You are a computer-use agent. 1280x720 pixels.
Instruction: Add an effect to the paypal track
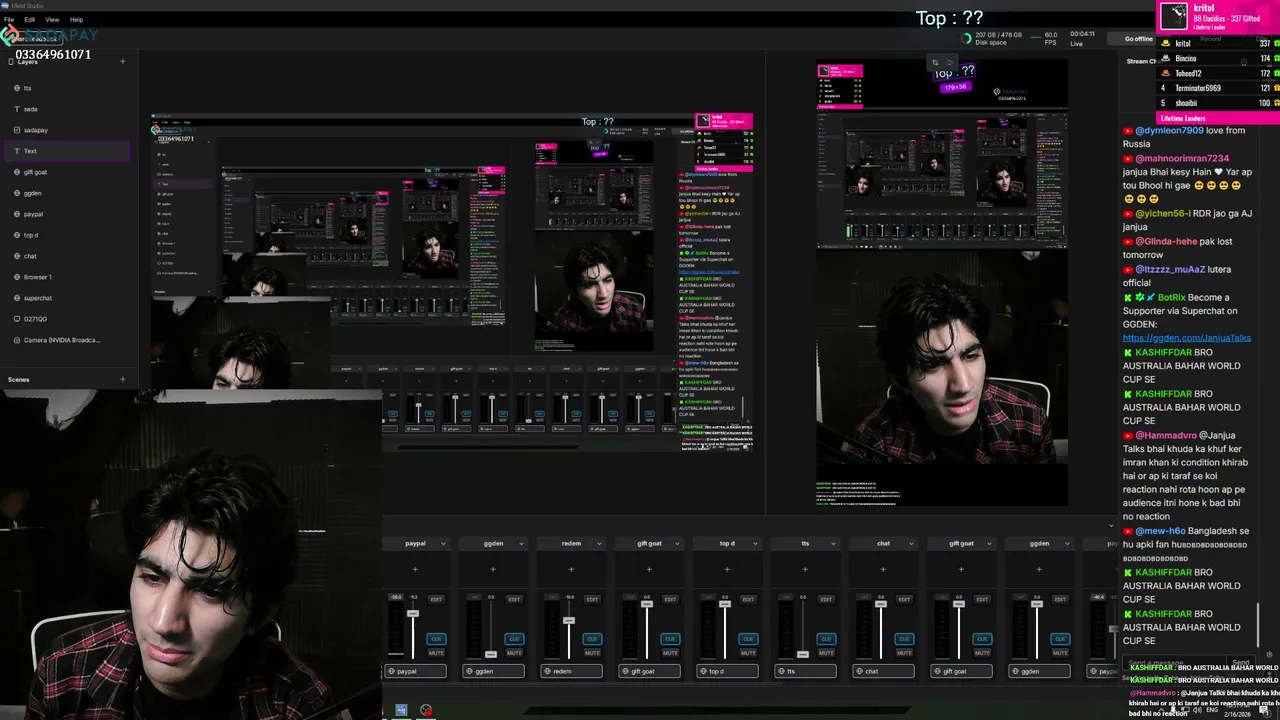[x=415, y=569]
